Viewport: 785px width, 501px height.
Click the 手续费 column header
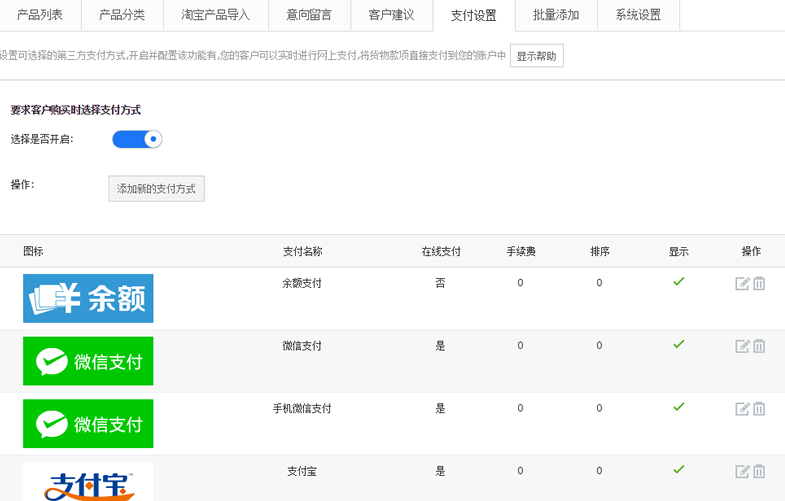[x=521, y=251]
